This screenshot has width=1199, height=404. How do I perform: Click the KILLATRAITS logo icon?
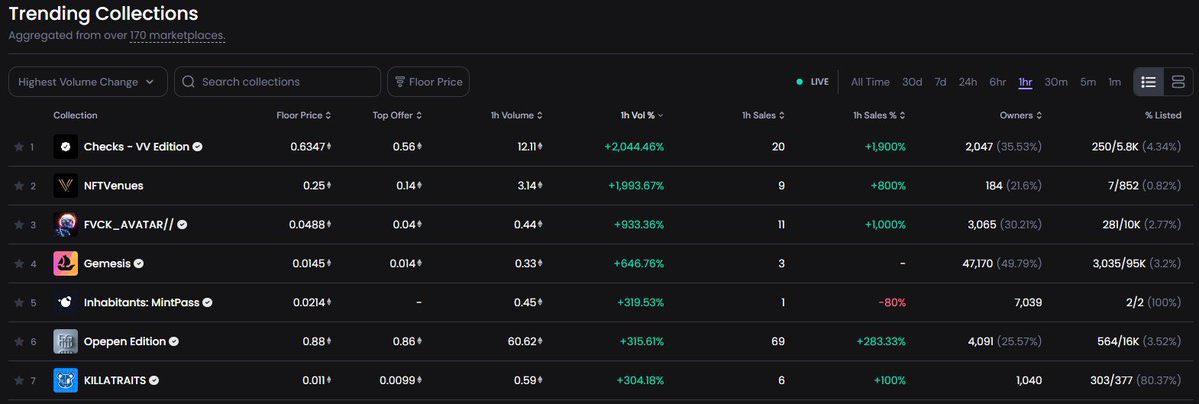[x=66, y=380]
